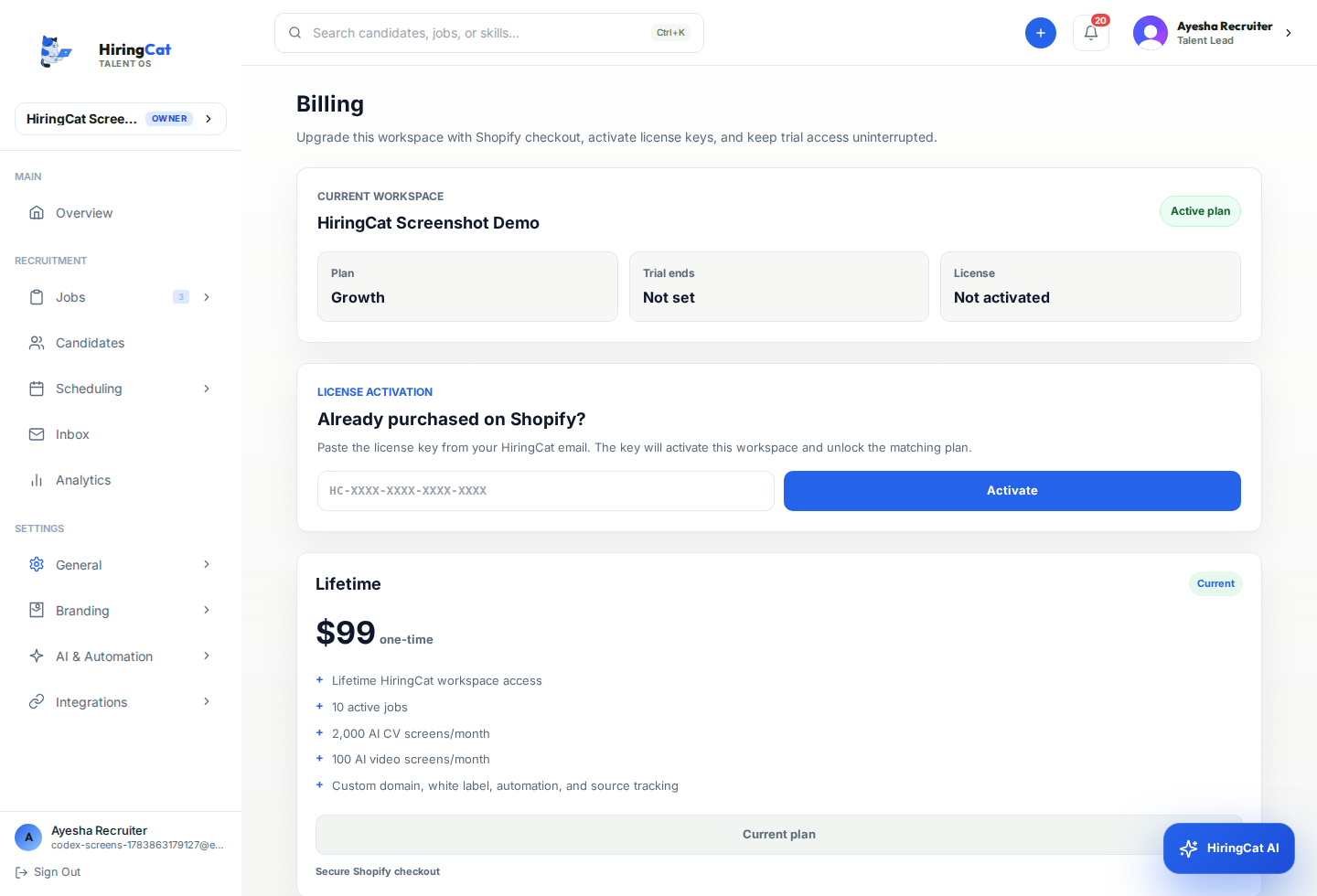The image size is (1317, 896).
Task: Click the Lifetime plan title
Action: tap(348, 584)
